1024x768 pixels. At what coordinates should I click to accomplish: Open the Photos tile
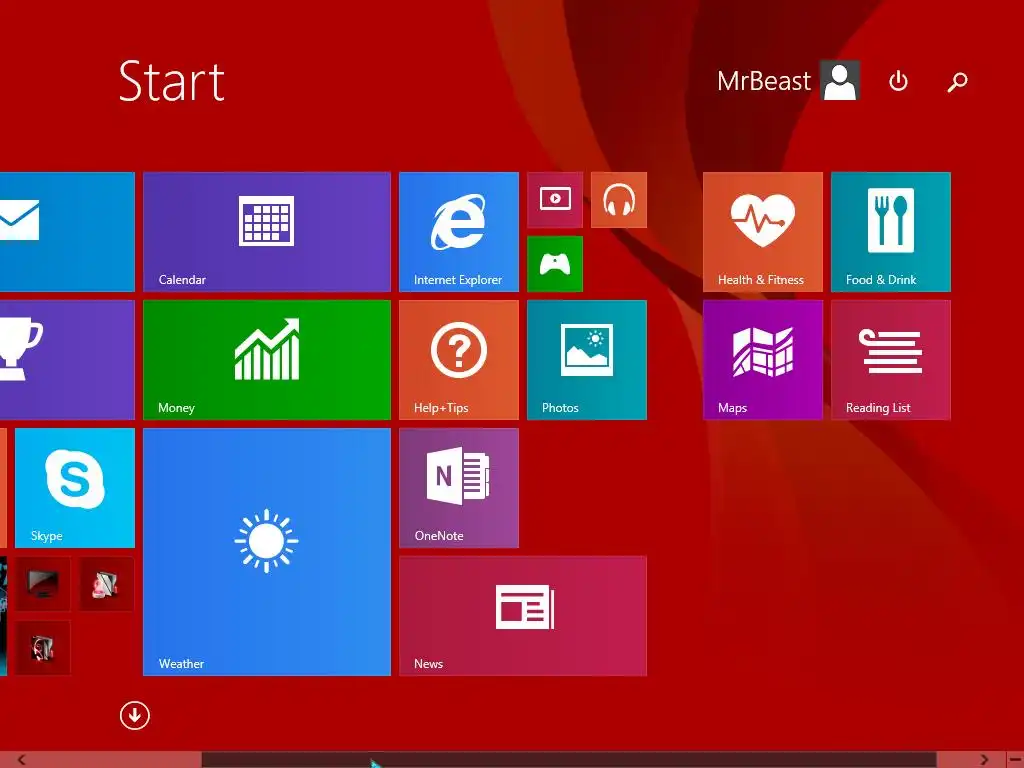click(x=586, y=360)
